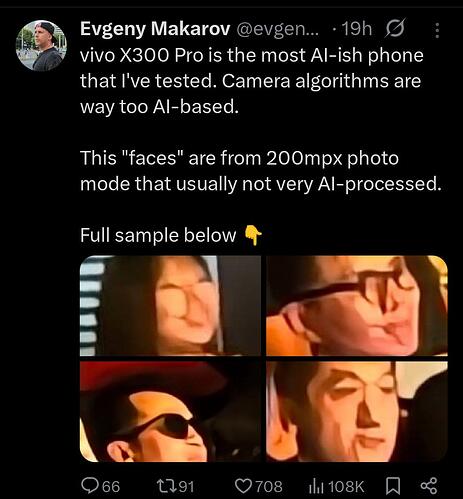Open bottom-right image of face with closed eyes
Screen dimensions: 463x499
coord(357,412)
